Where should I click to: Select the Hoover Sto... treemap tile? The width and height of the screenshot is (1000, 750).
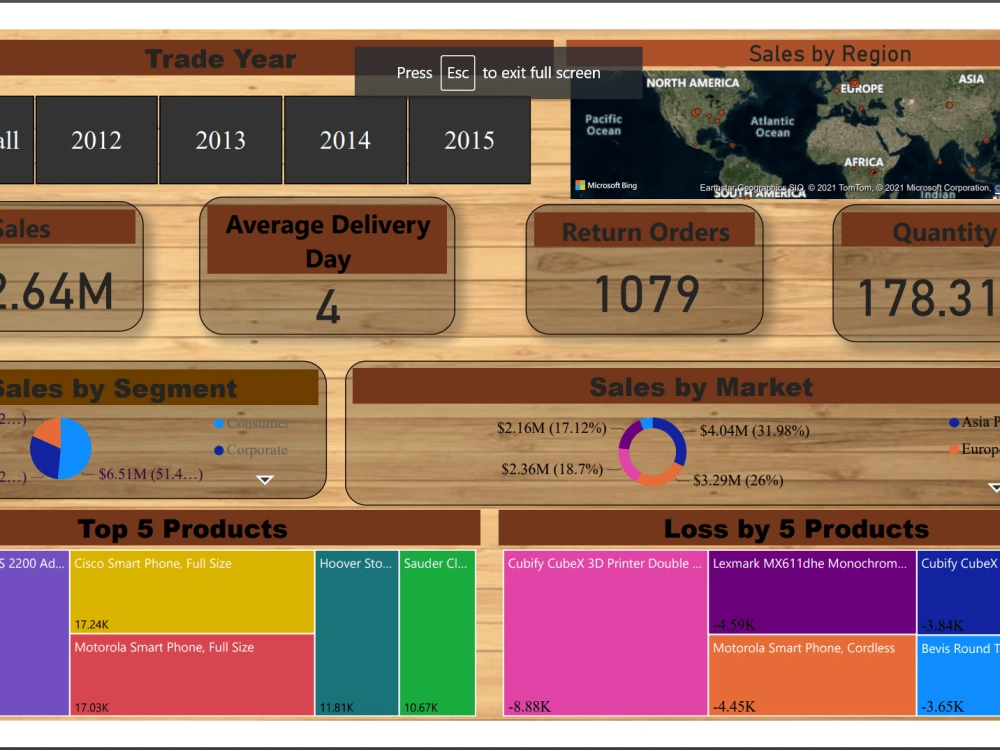click(357, 633)
